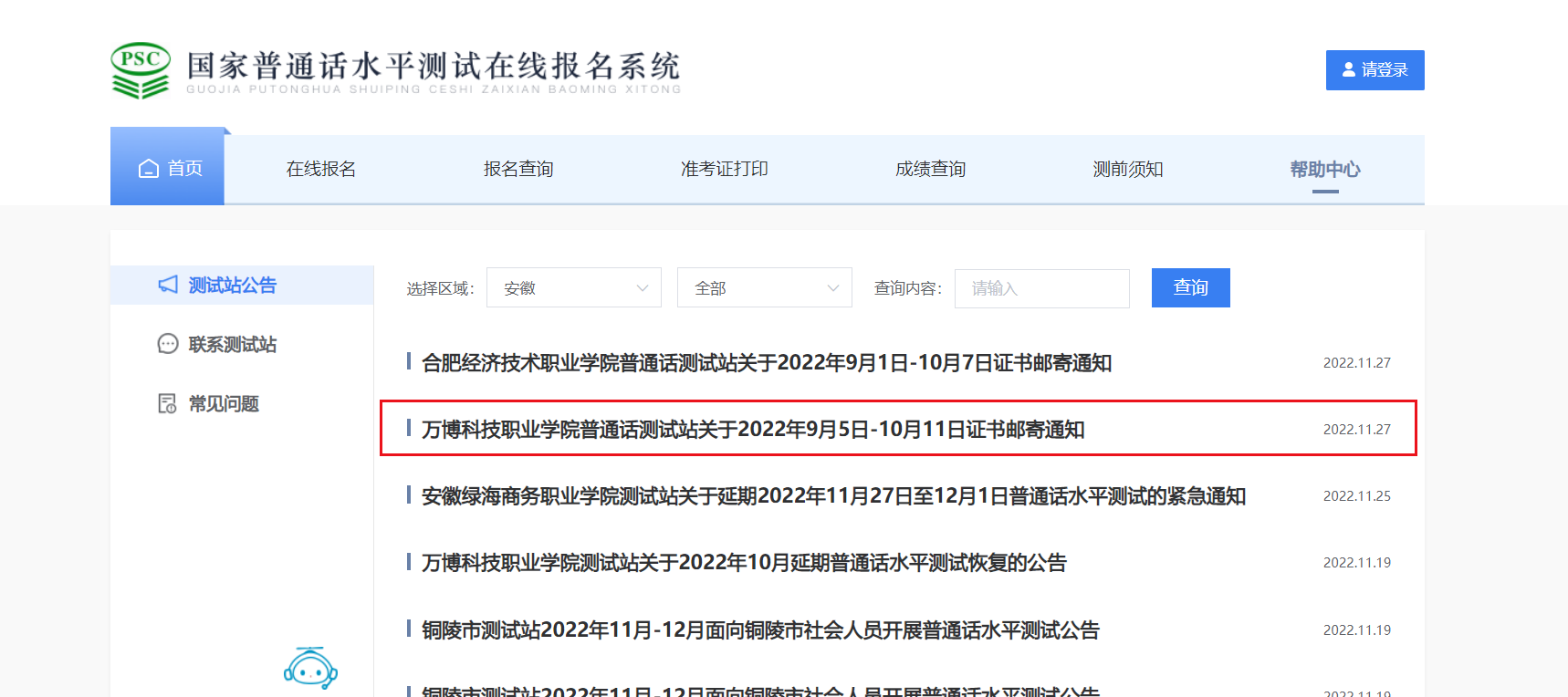Open 安徽绿海商务职业学院 postponement urgent notice
This screenshot has width=1568, height=697.
tap(834, 496)
